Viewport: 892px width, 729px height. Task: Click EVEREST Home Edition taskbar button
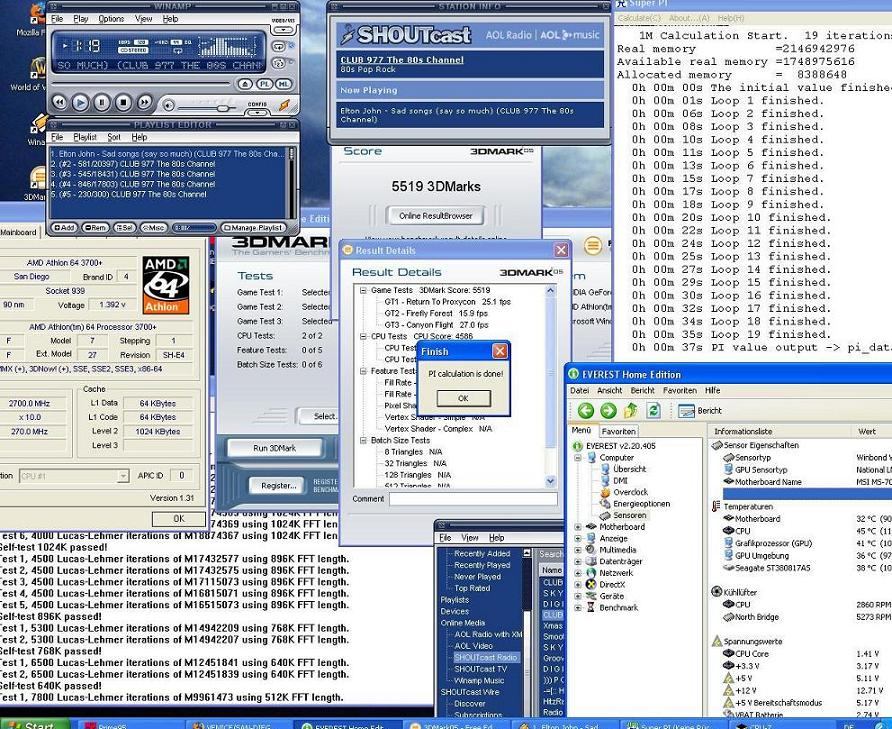coord(348,725)
